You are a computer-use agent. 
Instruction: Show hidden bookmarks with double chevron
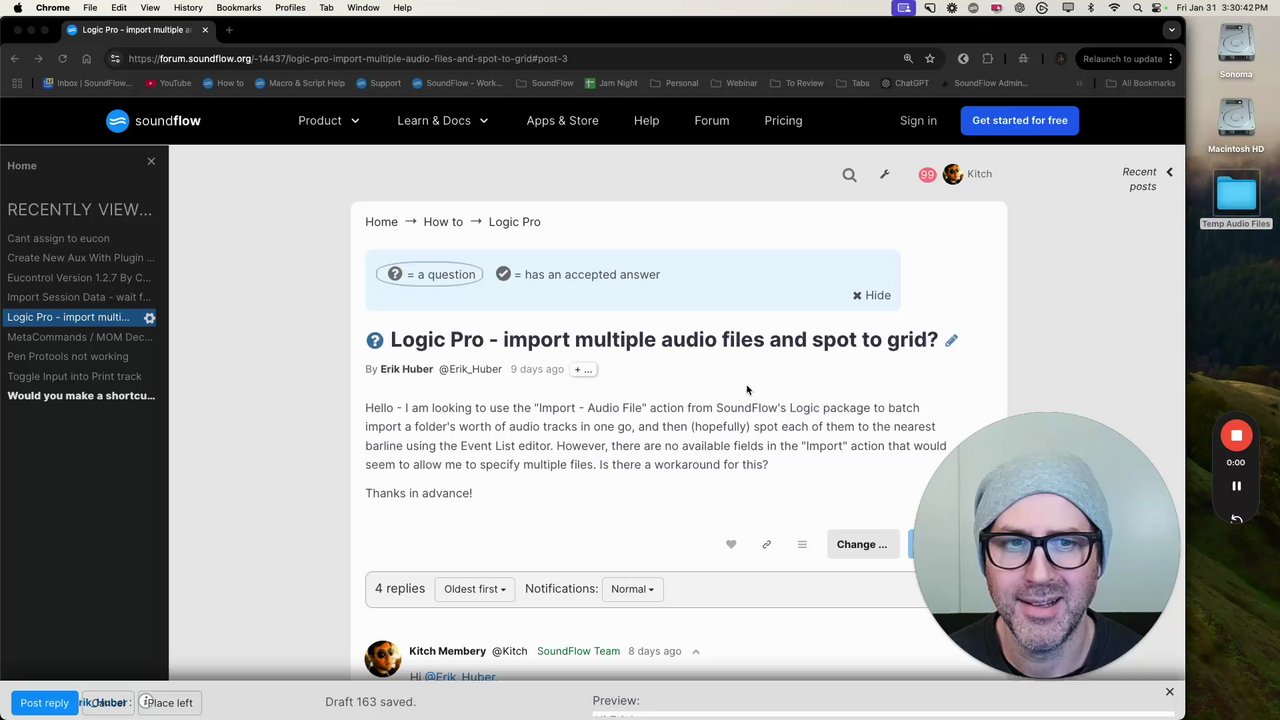coord(1079,83)
